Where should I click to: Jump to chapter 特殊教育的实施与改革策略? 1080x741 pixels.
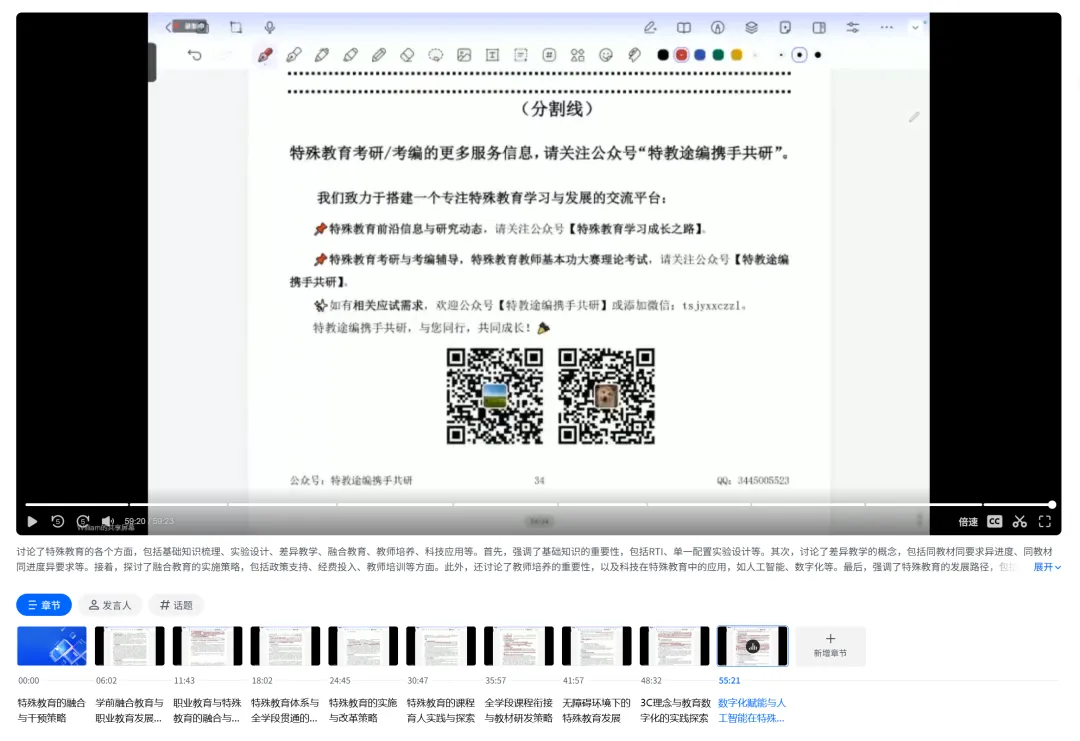(363, 710)
